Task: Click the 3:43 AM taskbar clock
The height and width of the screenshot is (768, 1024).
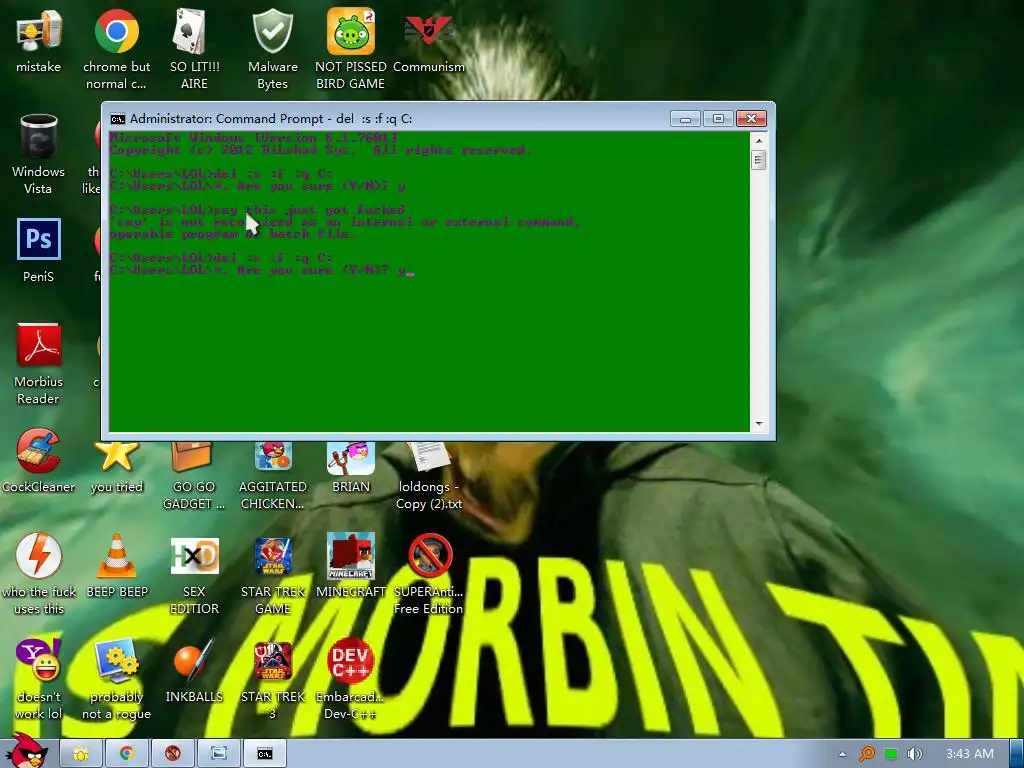Action: pos(970,754)
